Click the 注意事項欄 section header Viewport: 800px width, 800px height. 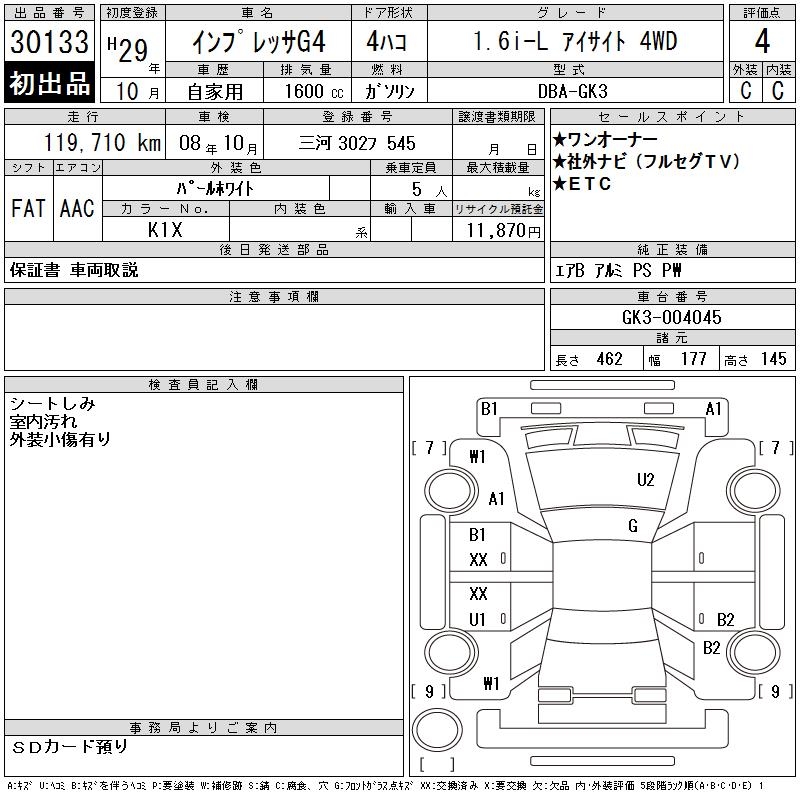(274, 297)
